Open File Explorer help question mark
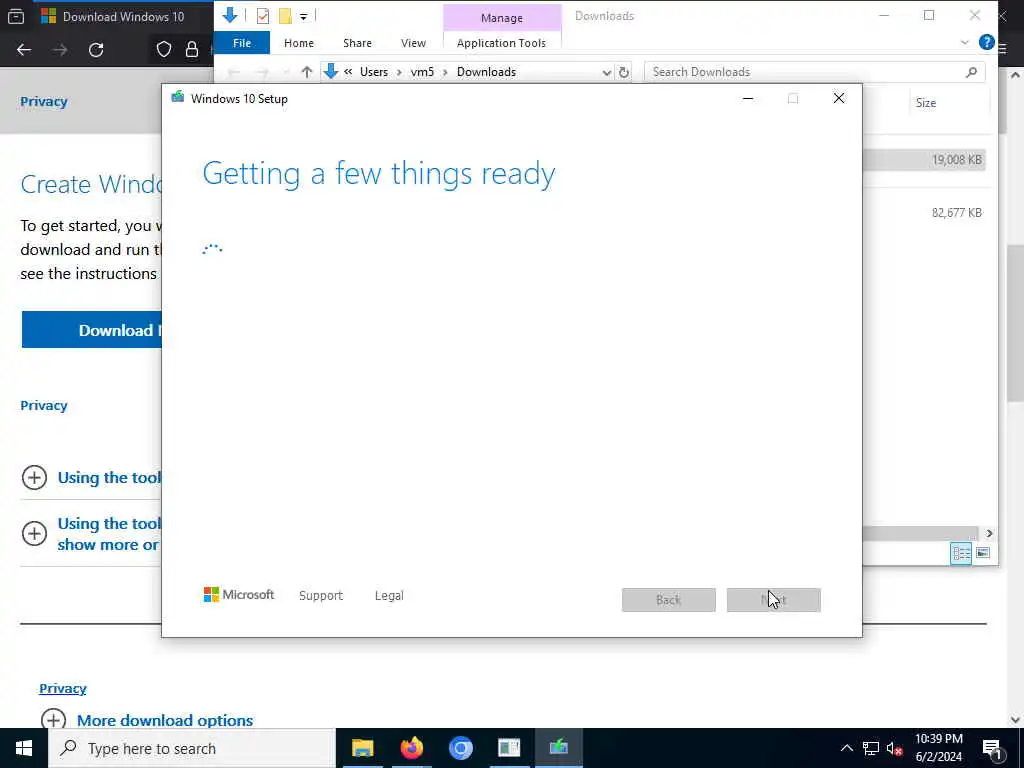This screenshot has height=768, width=1024. [x=986, y=42]
